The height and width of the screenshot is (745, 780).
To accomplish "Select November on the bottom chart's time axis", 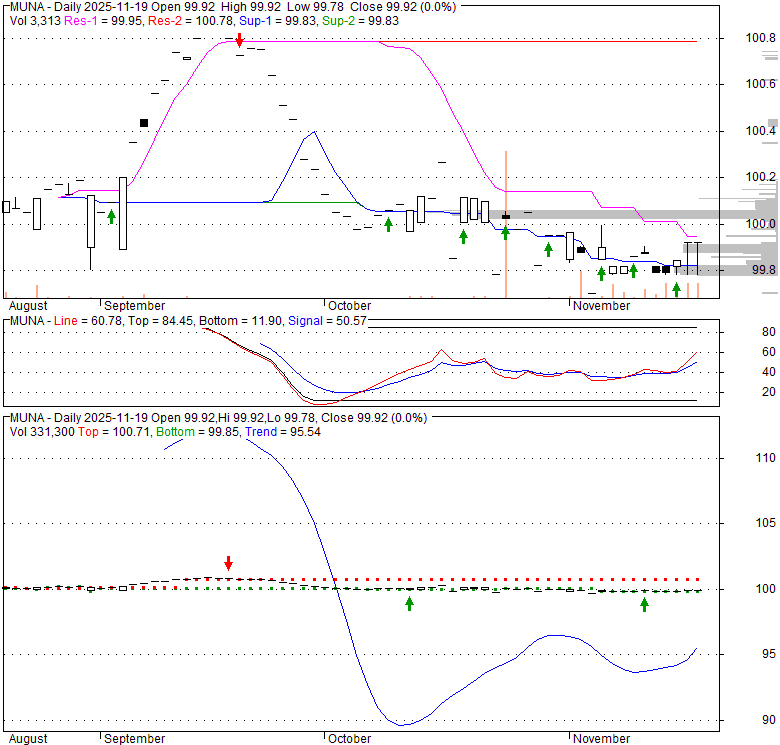I will click(x=602, y=738).
